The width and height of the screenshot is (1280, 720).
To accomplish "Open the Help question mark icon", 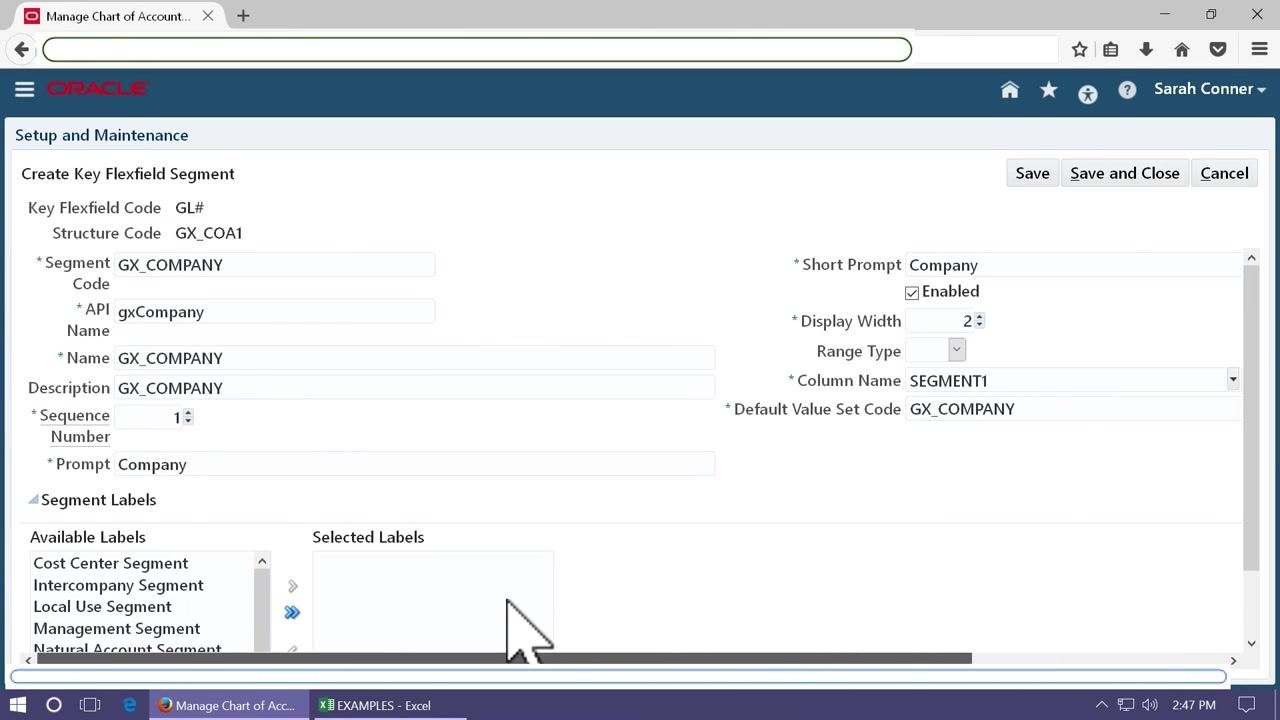I will [x=1127, y=90].
